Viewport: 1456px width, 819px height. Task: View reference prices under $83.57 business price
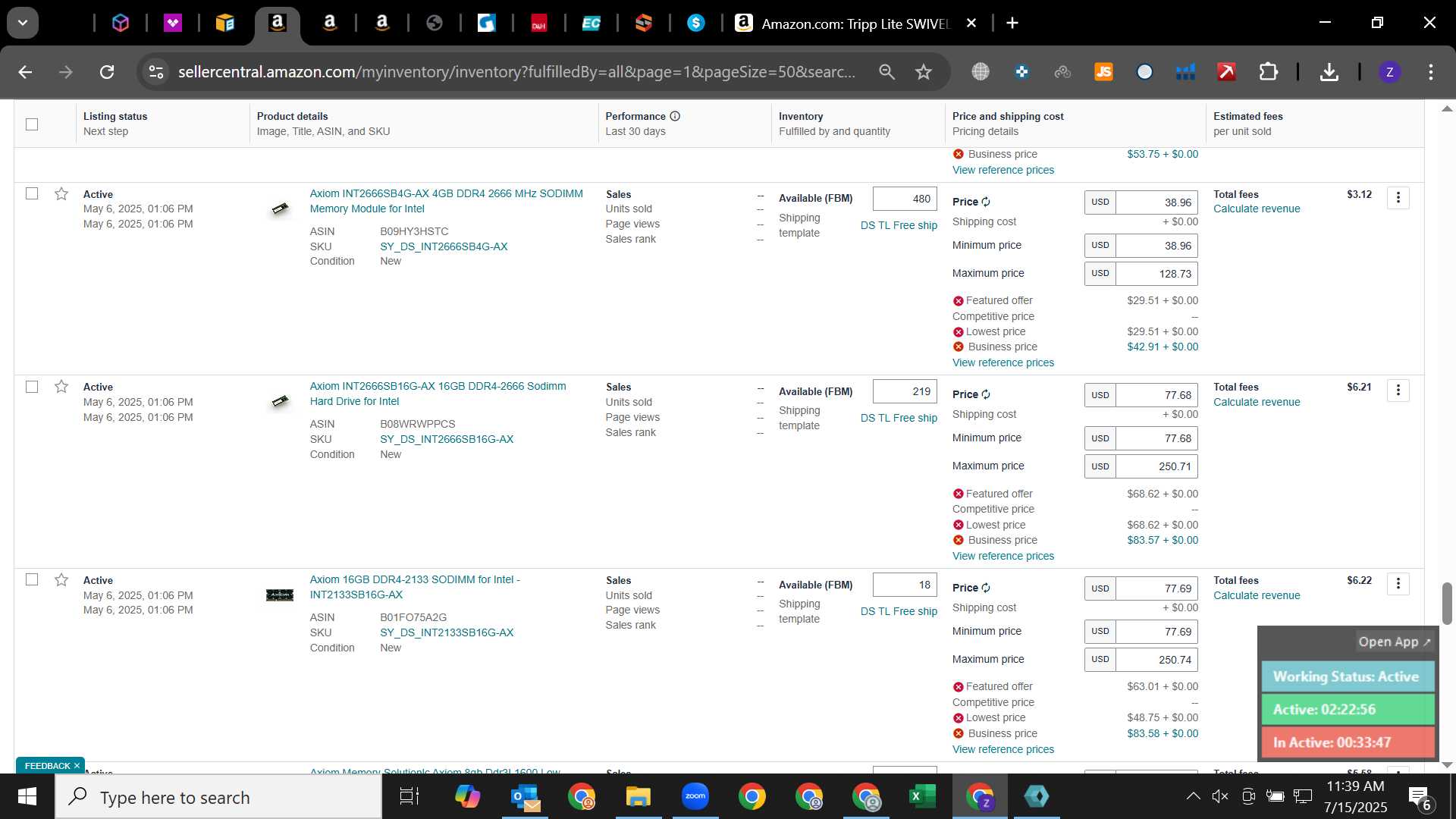1003,556
